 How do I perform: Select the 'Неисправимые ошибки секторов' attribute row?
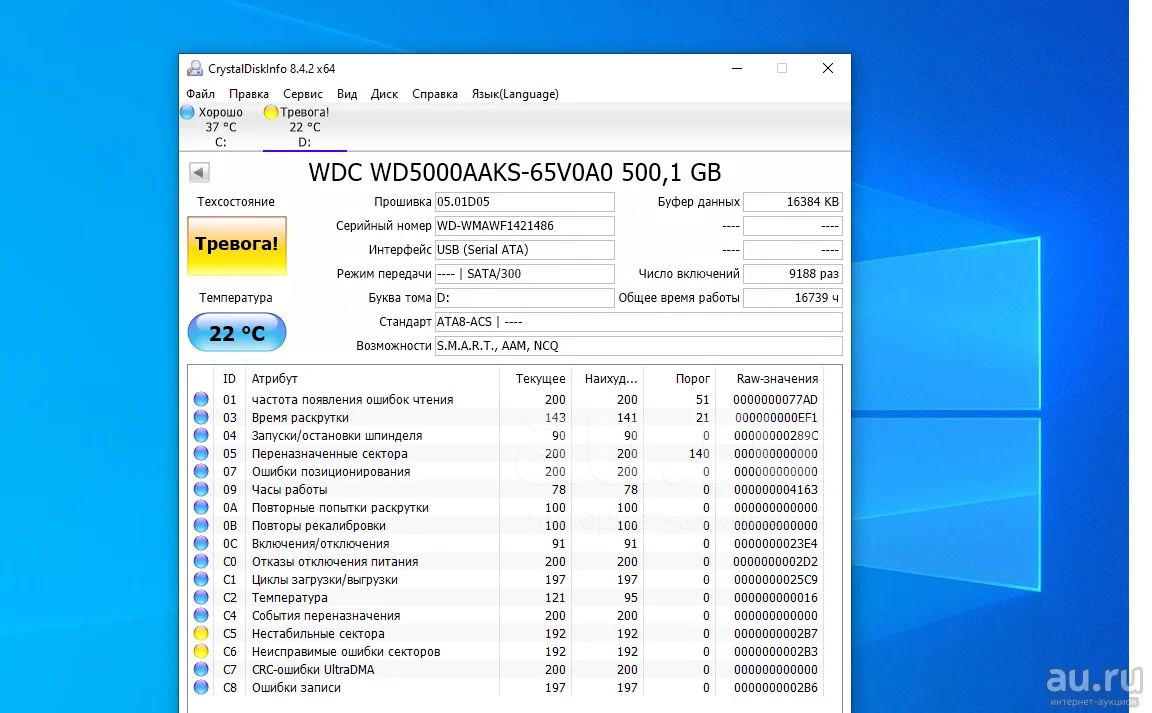[507, 651]
